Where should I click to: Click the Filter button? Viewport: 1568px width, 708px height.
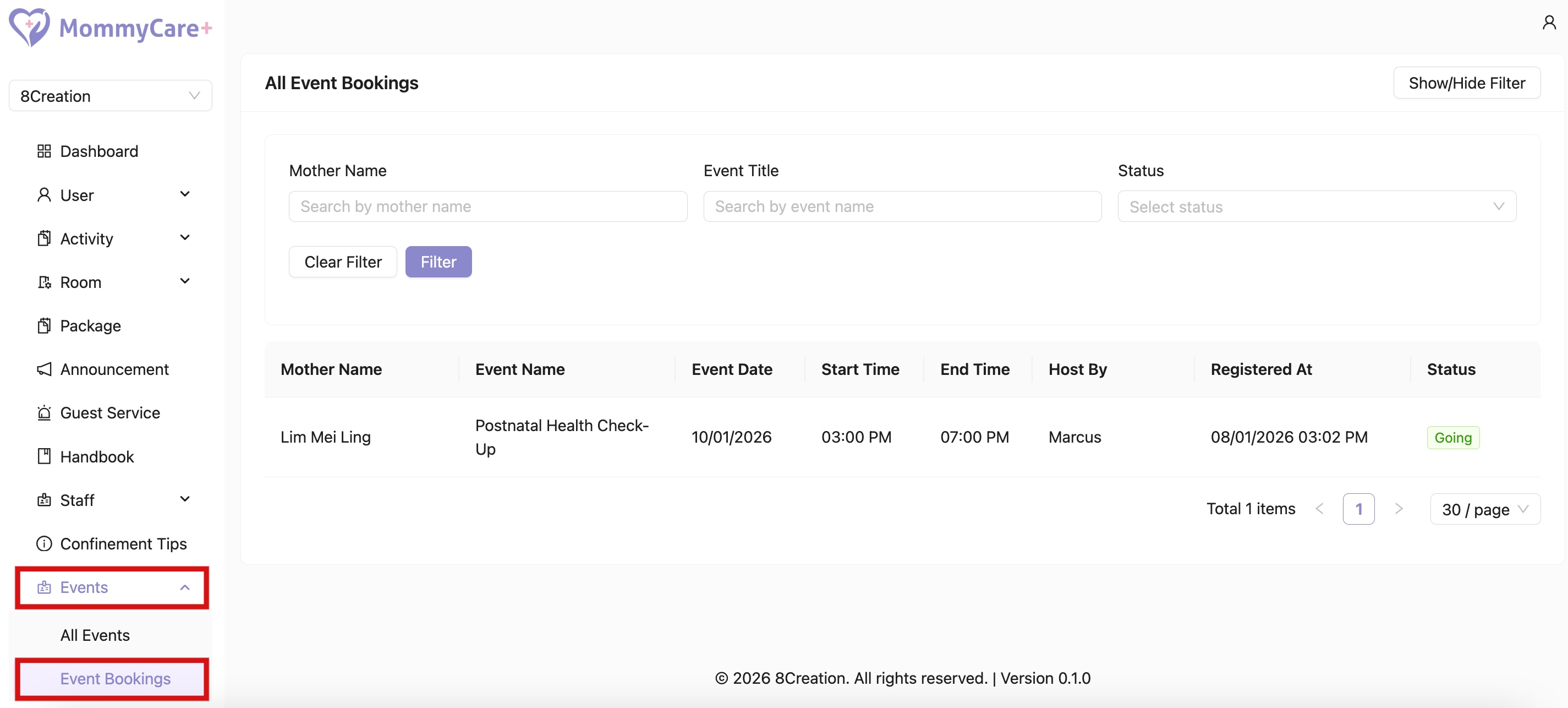tap(438, 262)
